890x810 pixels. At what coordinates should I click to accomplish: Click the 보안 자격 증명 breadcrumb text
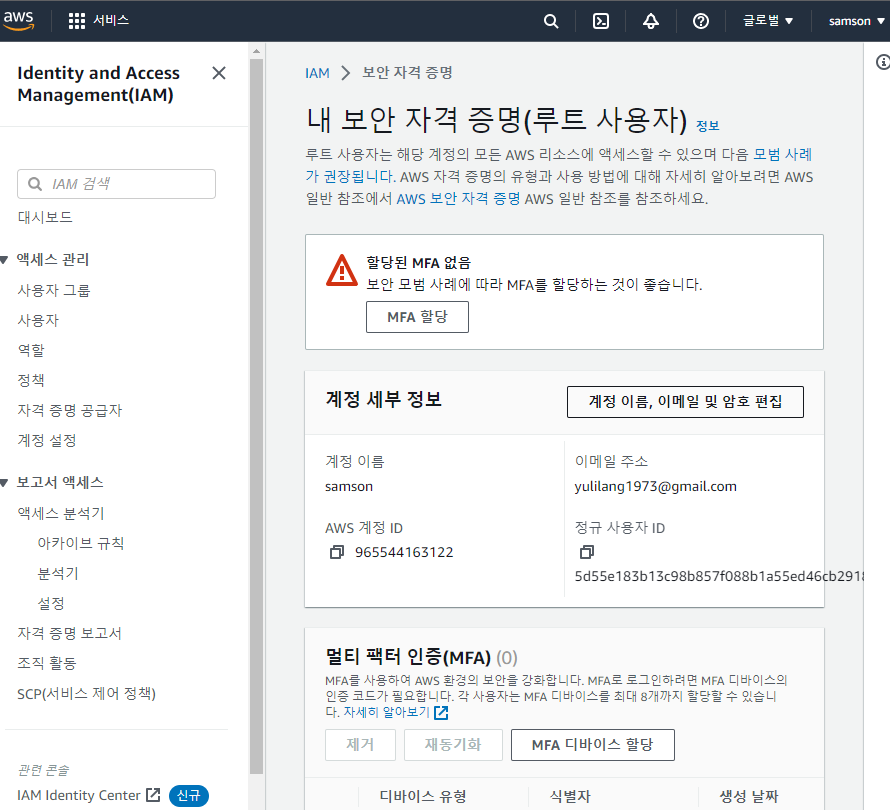408,73
